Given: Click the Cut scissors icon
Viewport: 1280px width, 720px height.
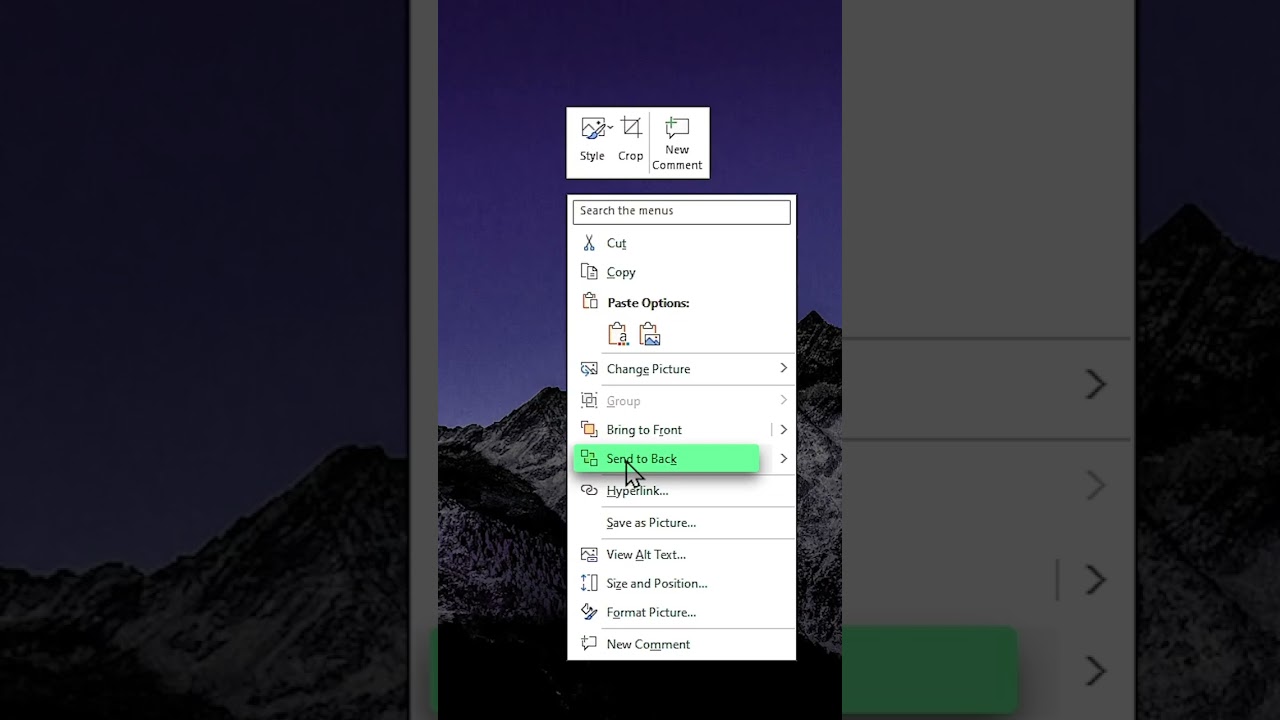Looking at the screenshot, I should click(x=589, y=243).
